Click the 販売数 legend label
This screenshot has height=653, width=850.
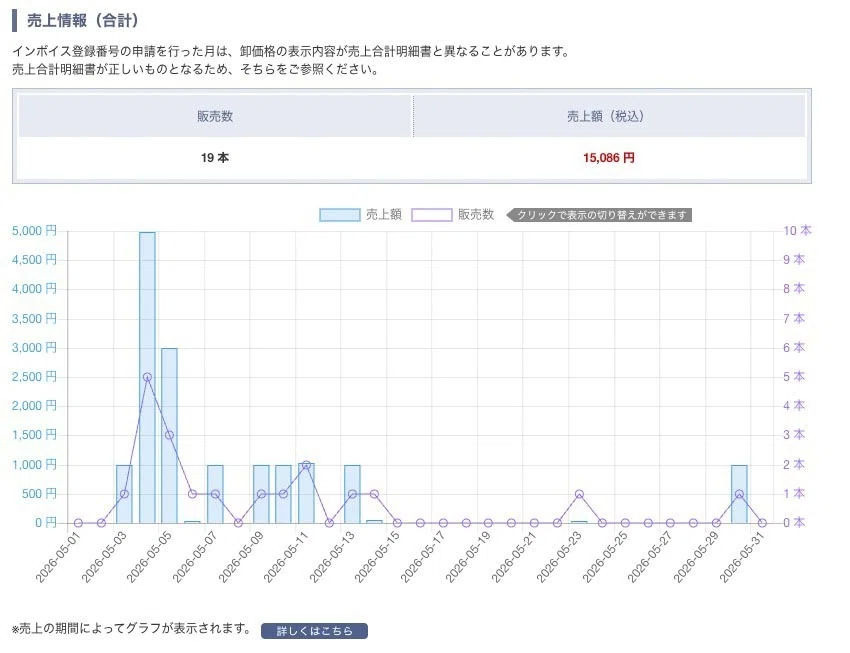pos(476,215)
